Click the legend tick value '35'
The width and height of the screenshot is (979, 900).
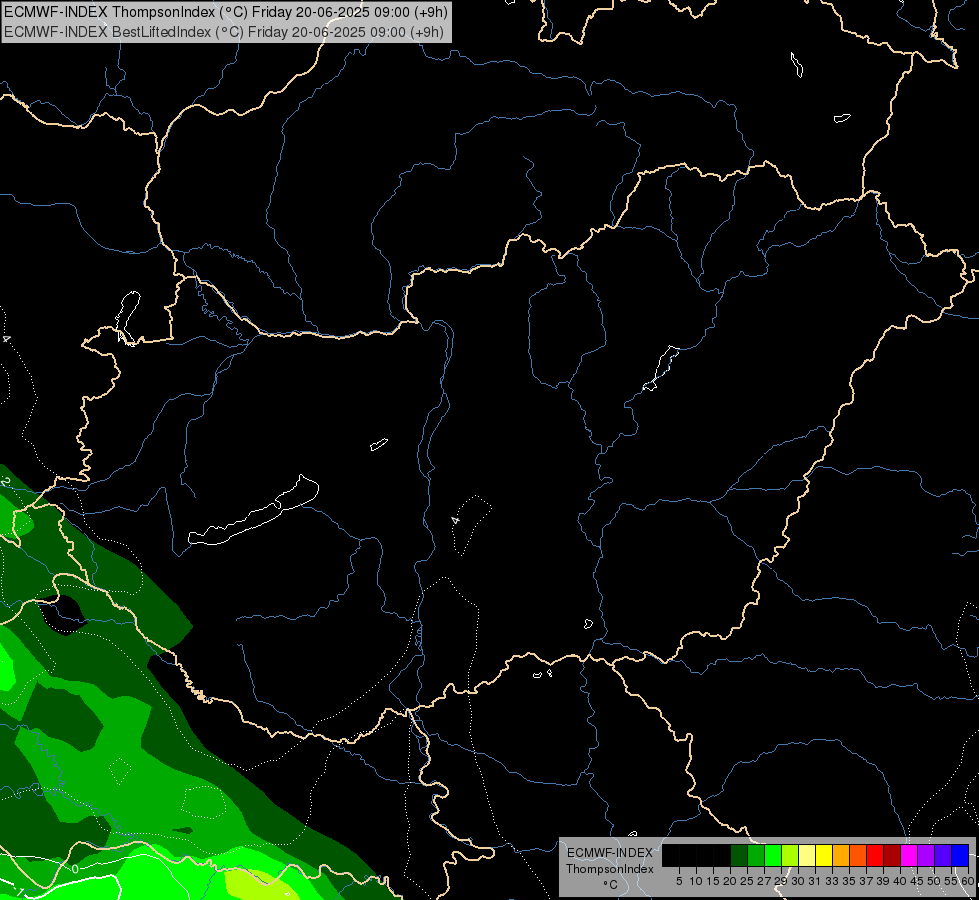(849, 881)
